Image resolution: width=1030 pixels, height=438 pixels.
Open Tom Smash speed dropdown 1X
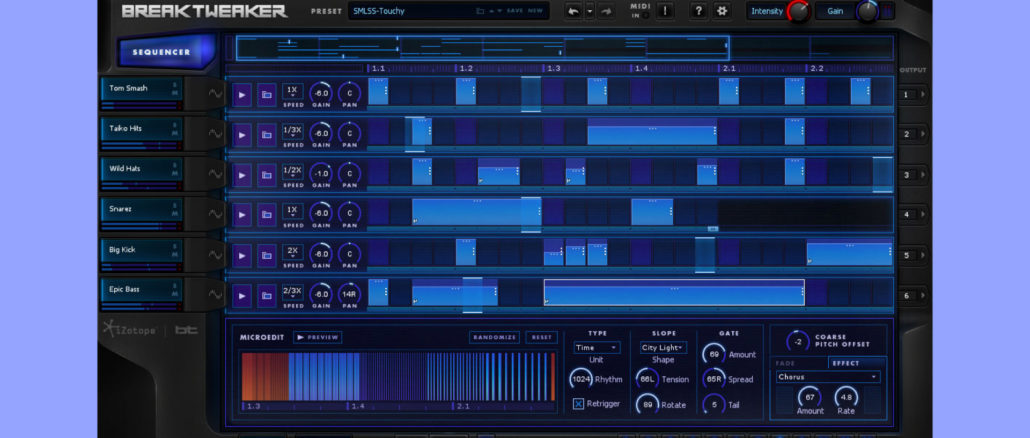click(x=293, y=91)
